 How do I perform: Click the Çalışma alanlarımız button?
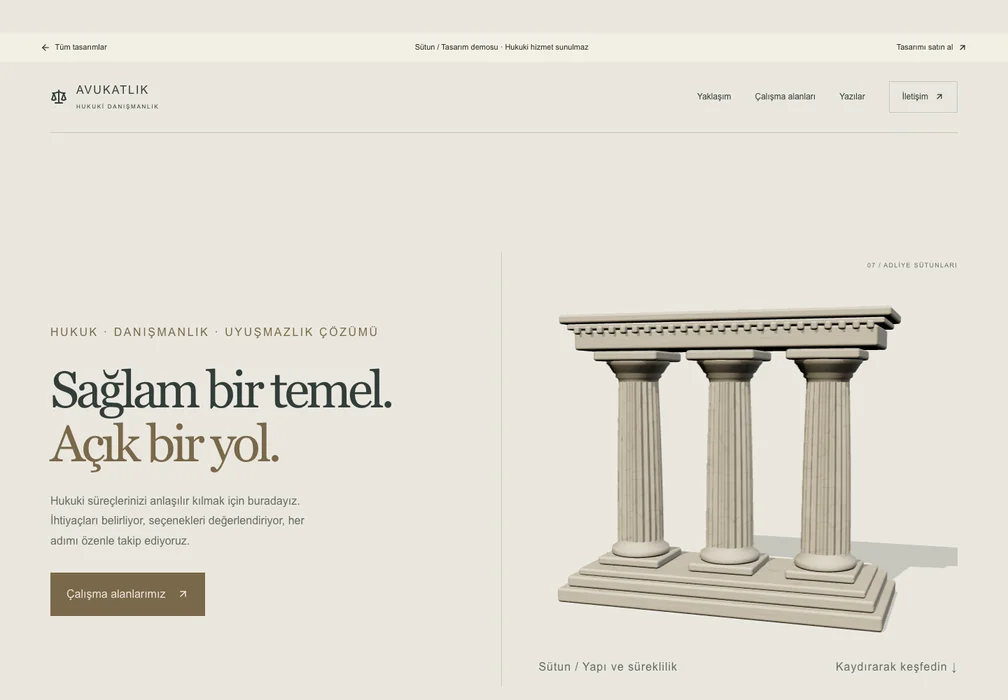click(x=128, y=595)
